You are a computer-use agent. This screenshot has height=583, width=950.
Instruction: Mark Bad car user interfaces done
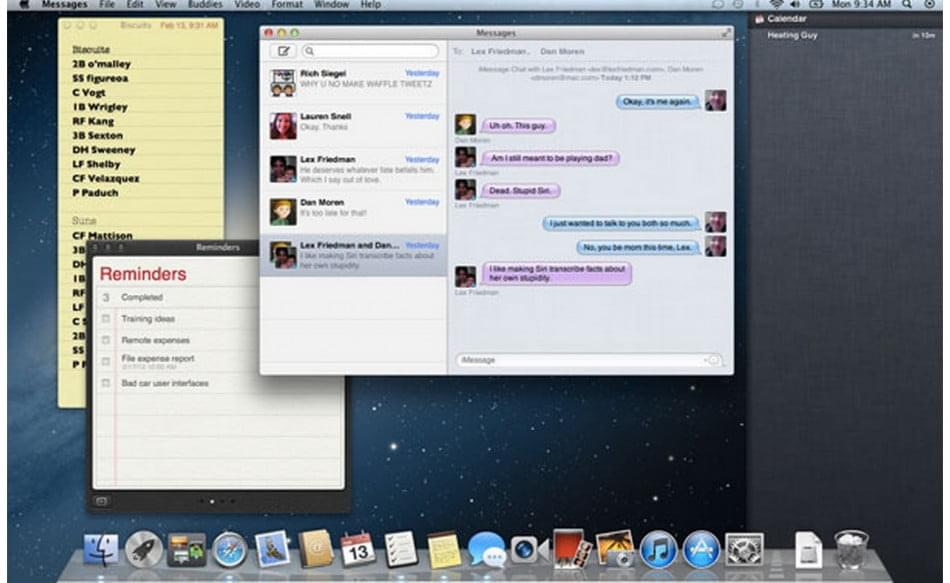106,383
